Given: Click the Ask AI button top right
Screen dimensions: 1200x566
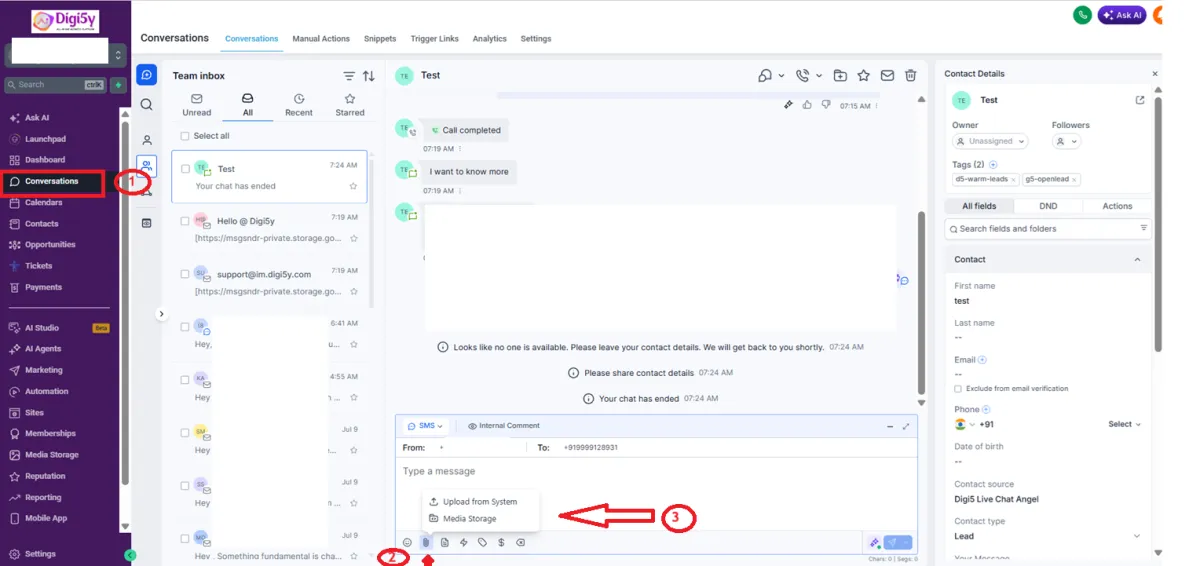Looking at the screenshot, I should 1122,15.
